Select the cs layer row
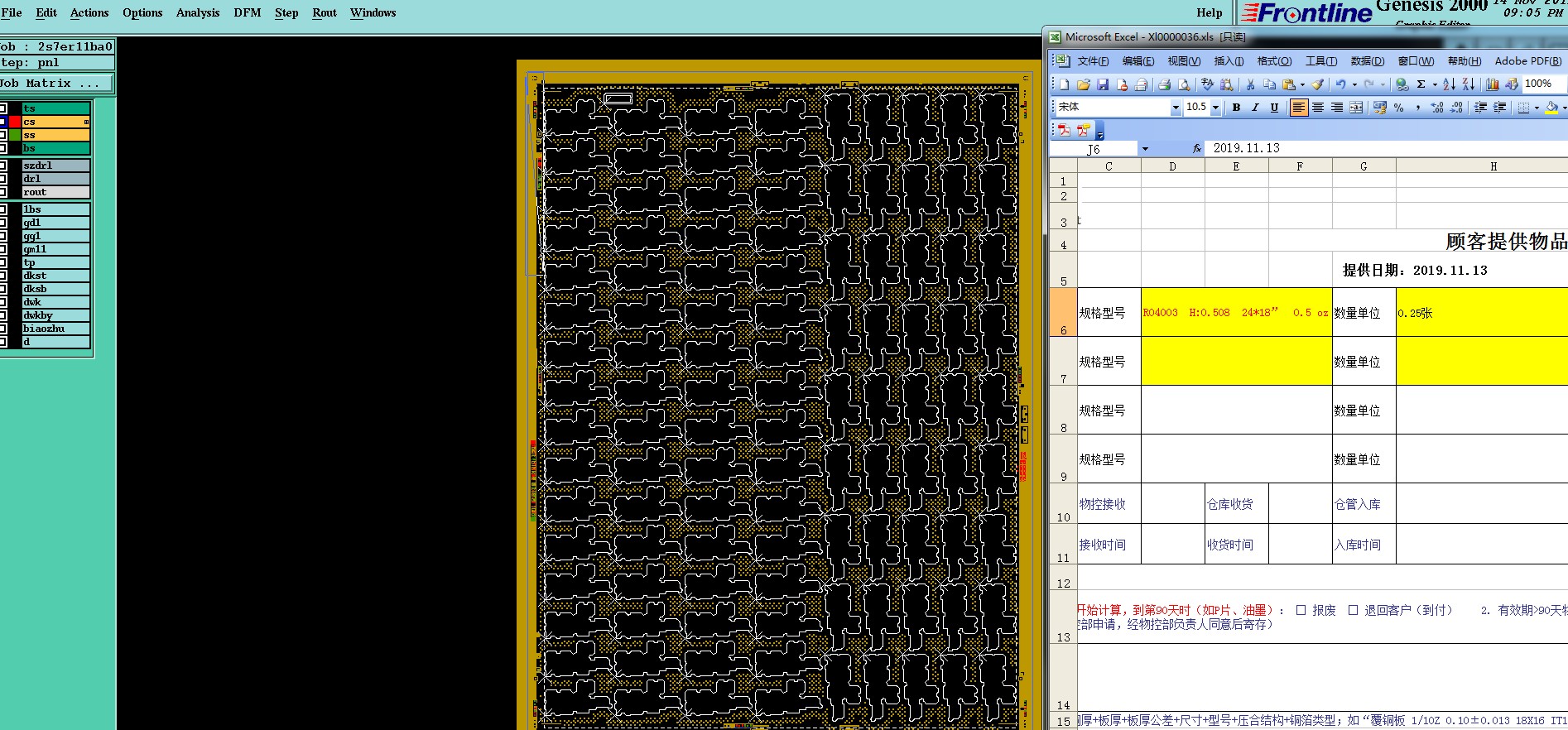This screenshot has width=1568, height=730. pos(56,122)
